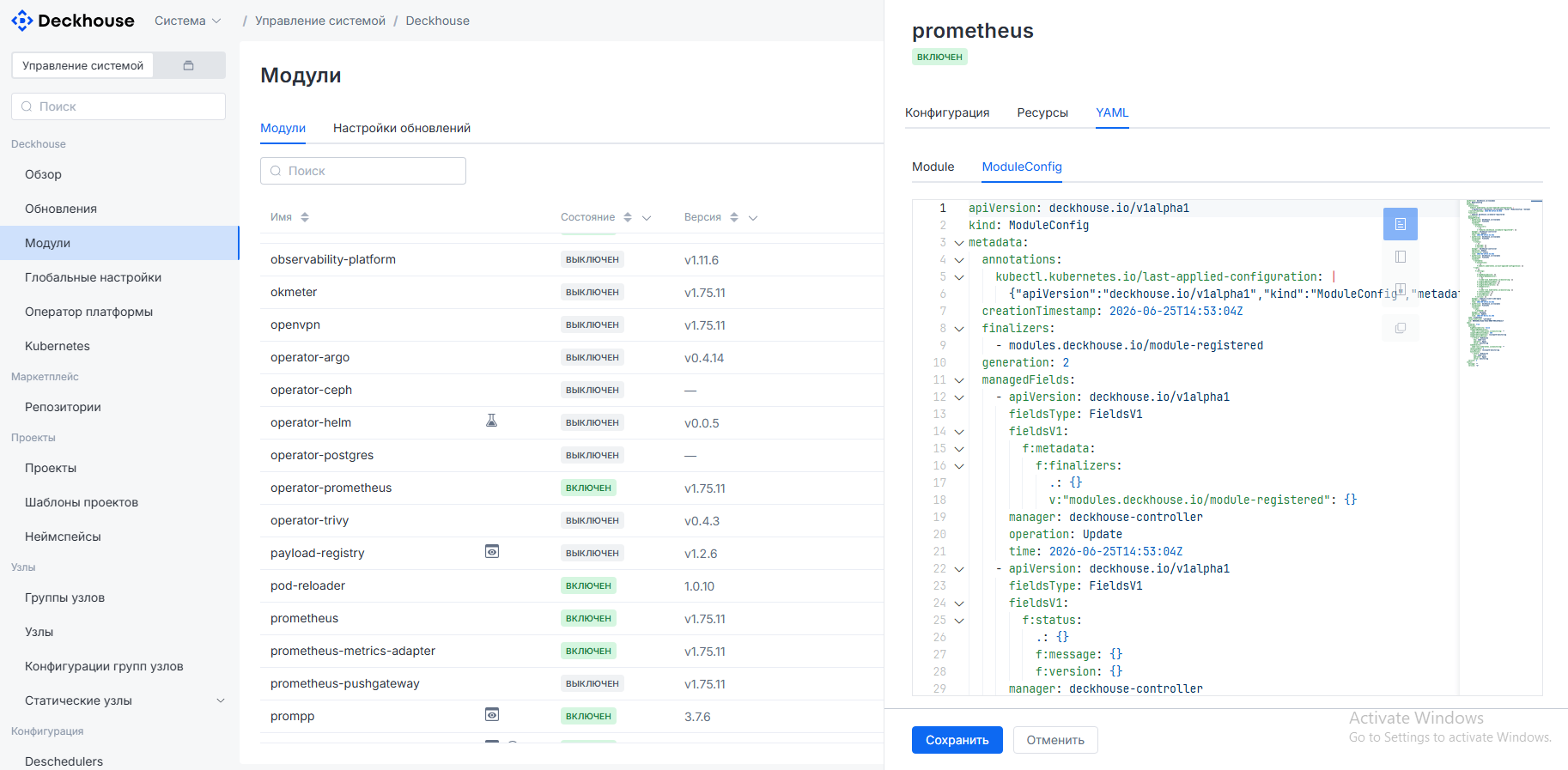Select the ModuleConfig sub-tab
This screenshot has height=770, width=1568.
pos(1022,167)
